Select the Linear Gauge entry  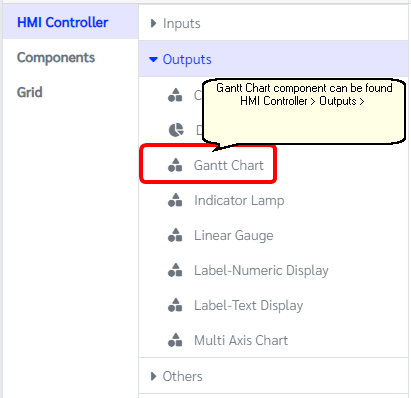(x=234, y=236)
